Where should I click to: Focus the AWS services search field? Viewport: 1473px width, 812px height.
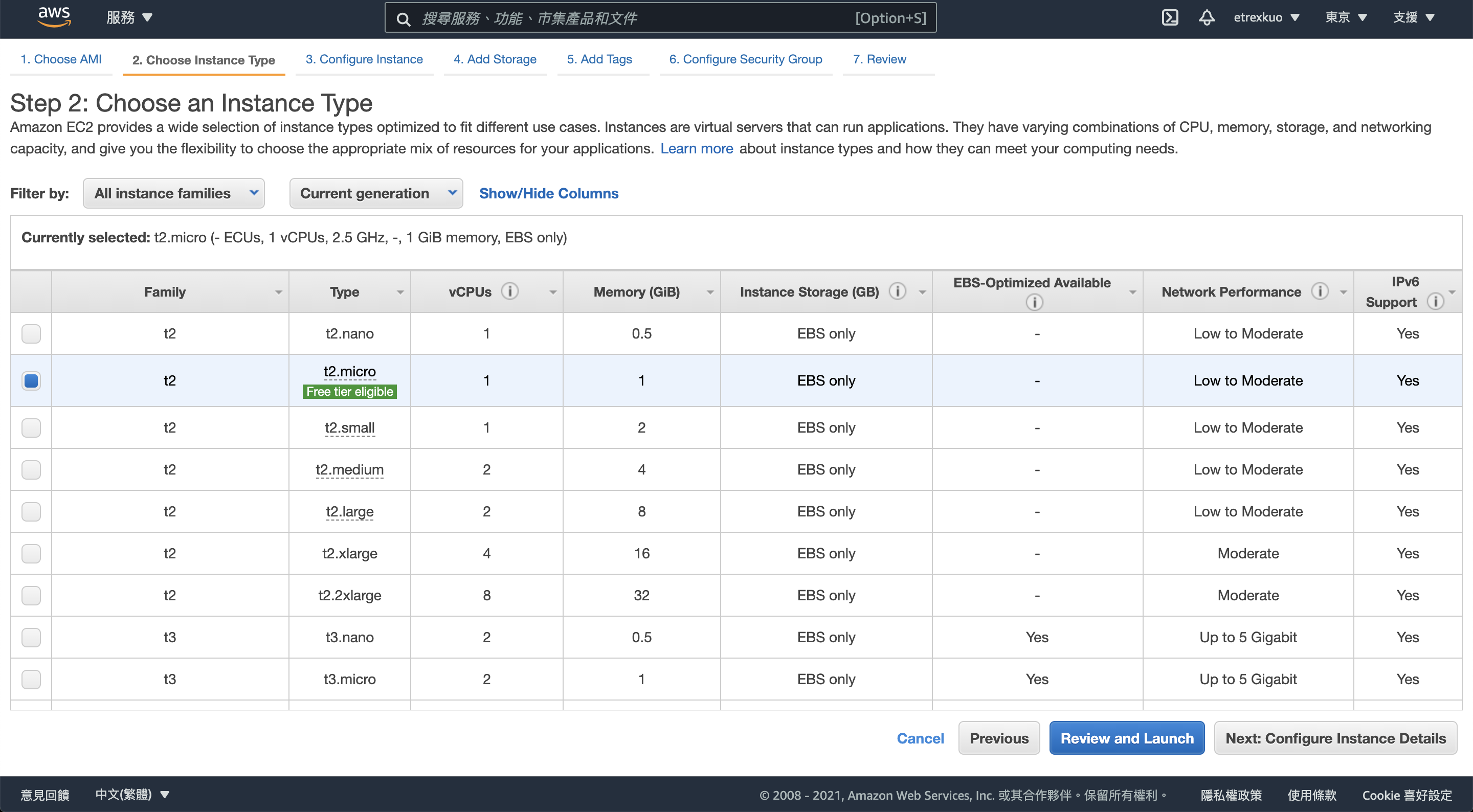click(660, 18)
